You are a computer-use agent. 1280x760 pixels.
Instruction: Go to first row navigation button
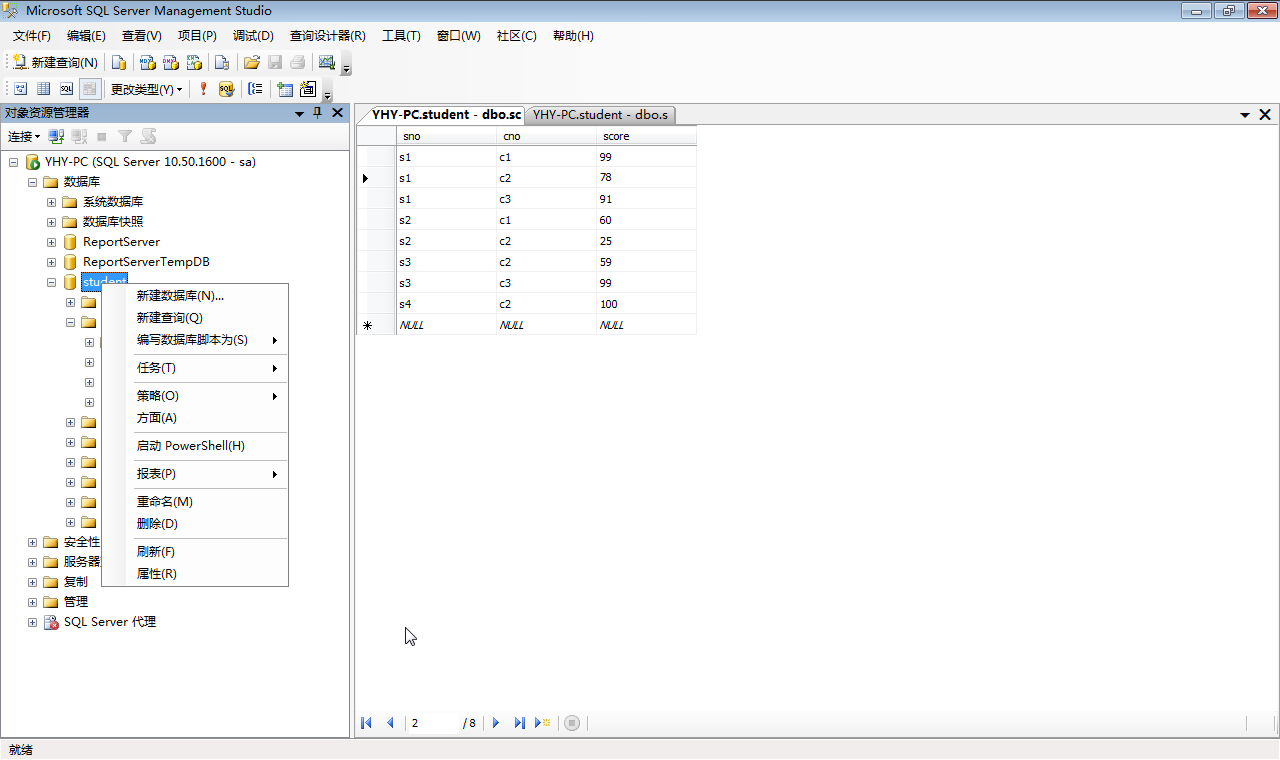click(367, 723)
